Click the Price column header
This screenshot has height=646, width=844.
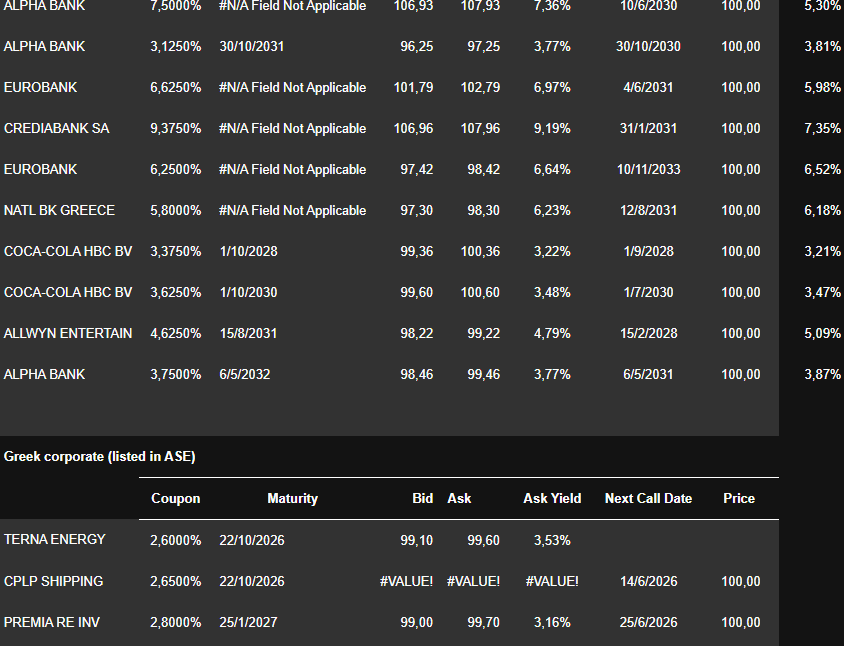(739, 498)
